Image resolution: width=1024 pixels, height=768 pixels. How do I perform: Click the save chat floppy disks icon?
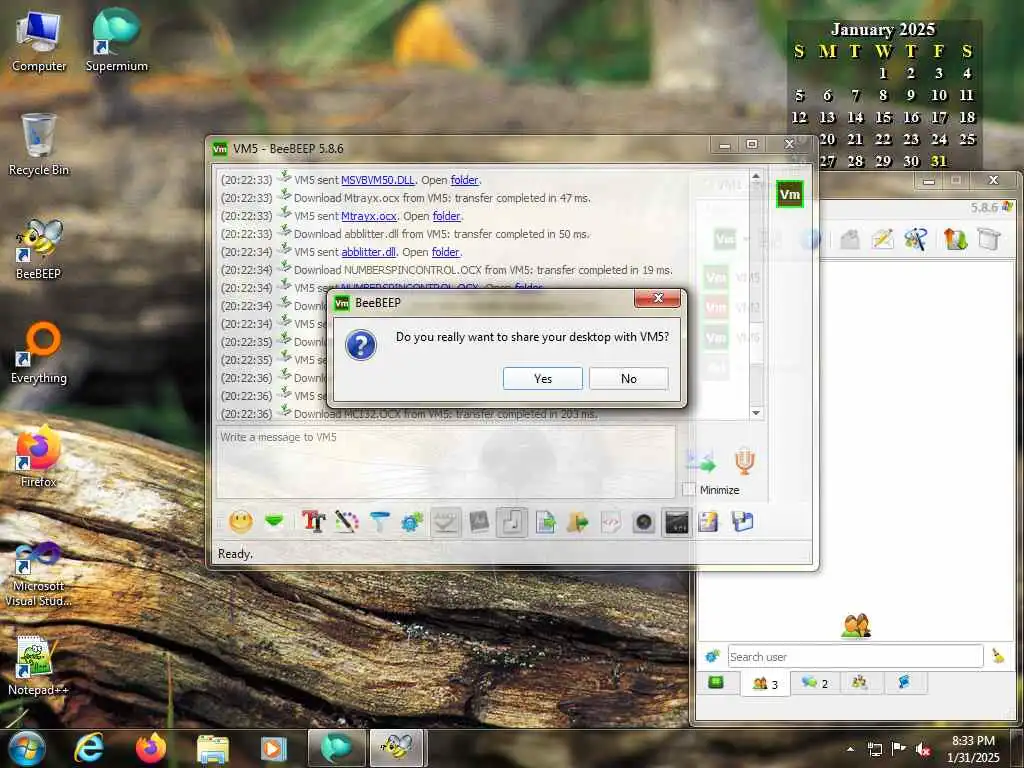click(x=742, y=522)
